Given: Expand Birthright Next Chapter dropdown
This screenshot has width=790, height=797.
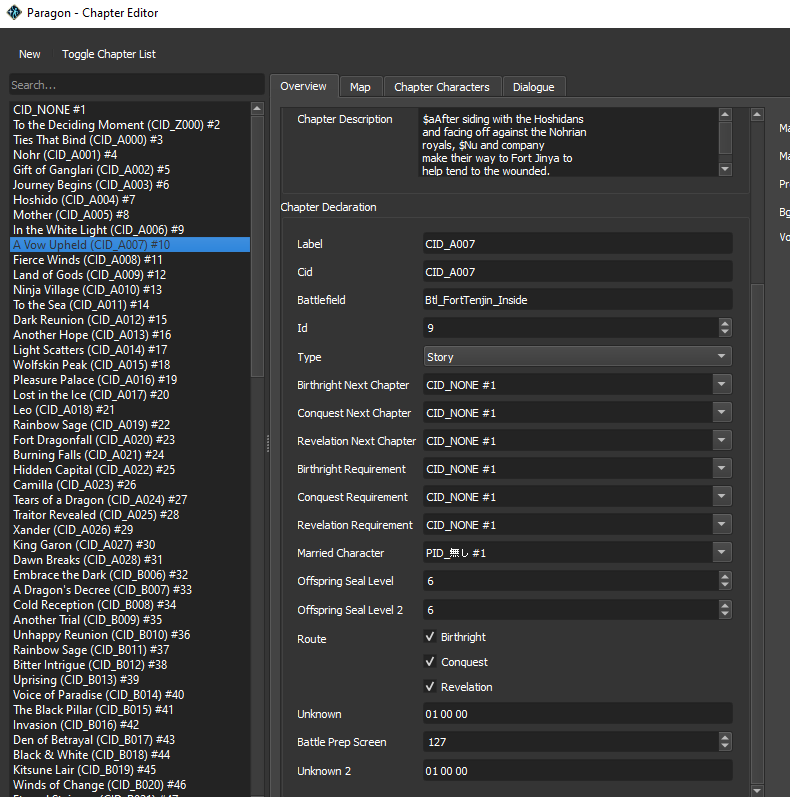Looking at the screenshot, I should [x=721, y=384].
